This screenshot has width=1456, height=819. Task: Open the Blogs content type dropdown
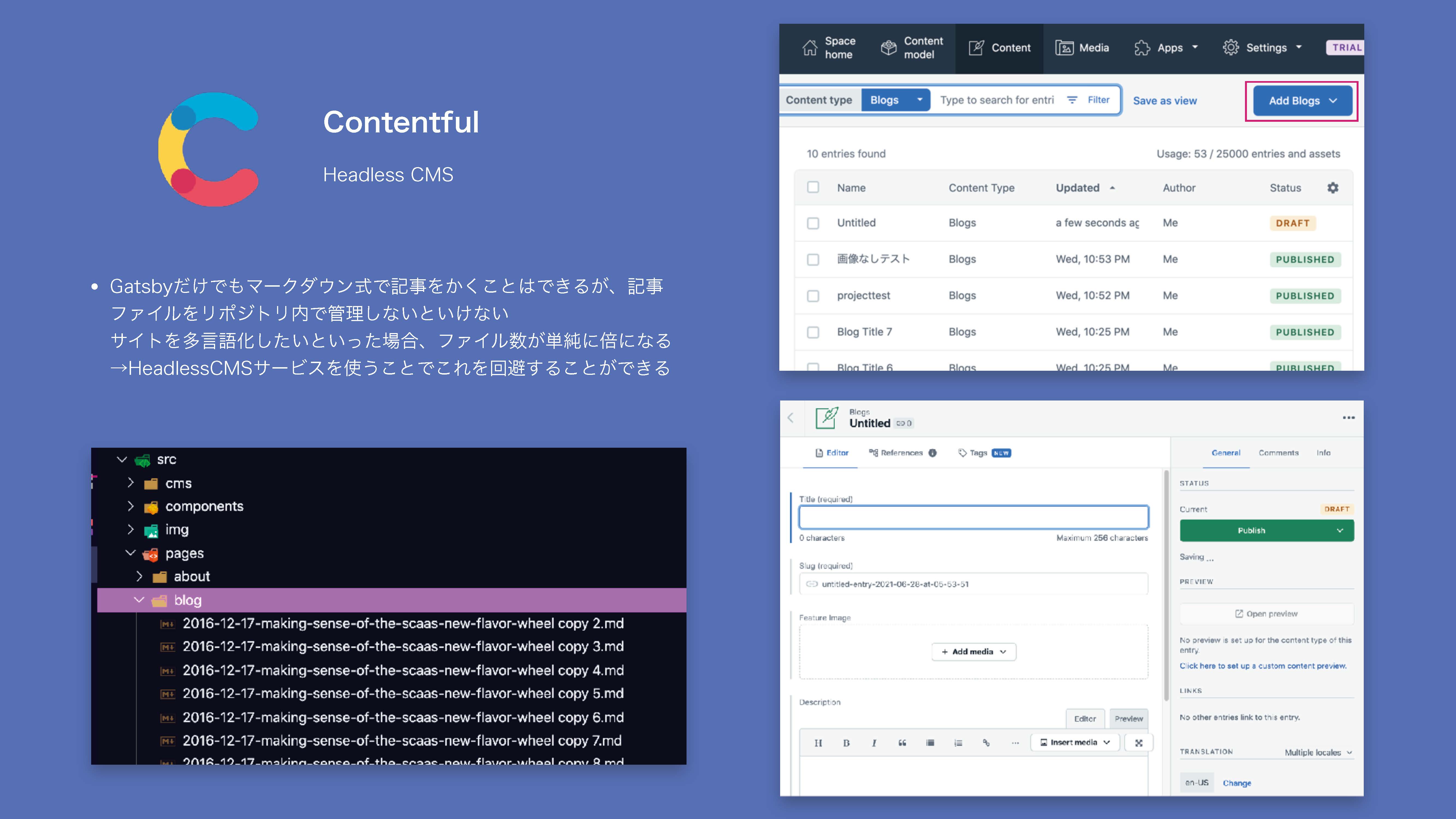[896, 100]
